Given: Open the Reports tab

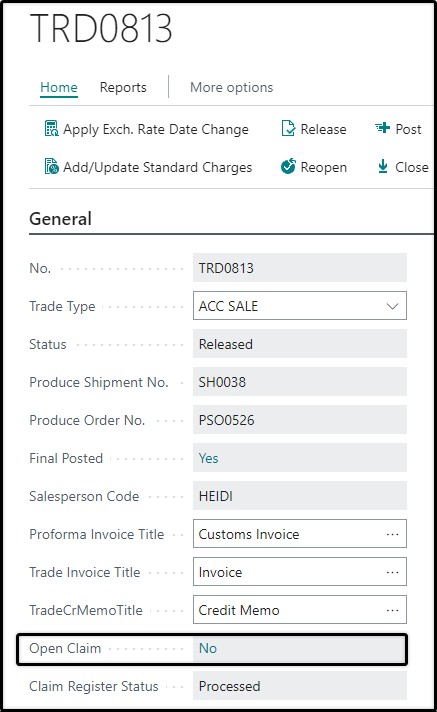Looking at the screenshot, I should pyautogui.click(x=123, y=87).
